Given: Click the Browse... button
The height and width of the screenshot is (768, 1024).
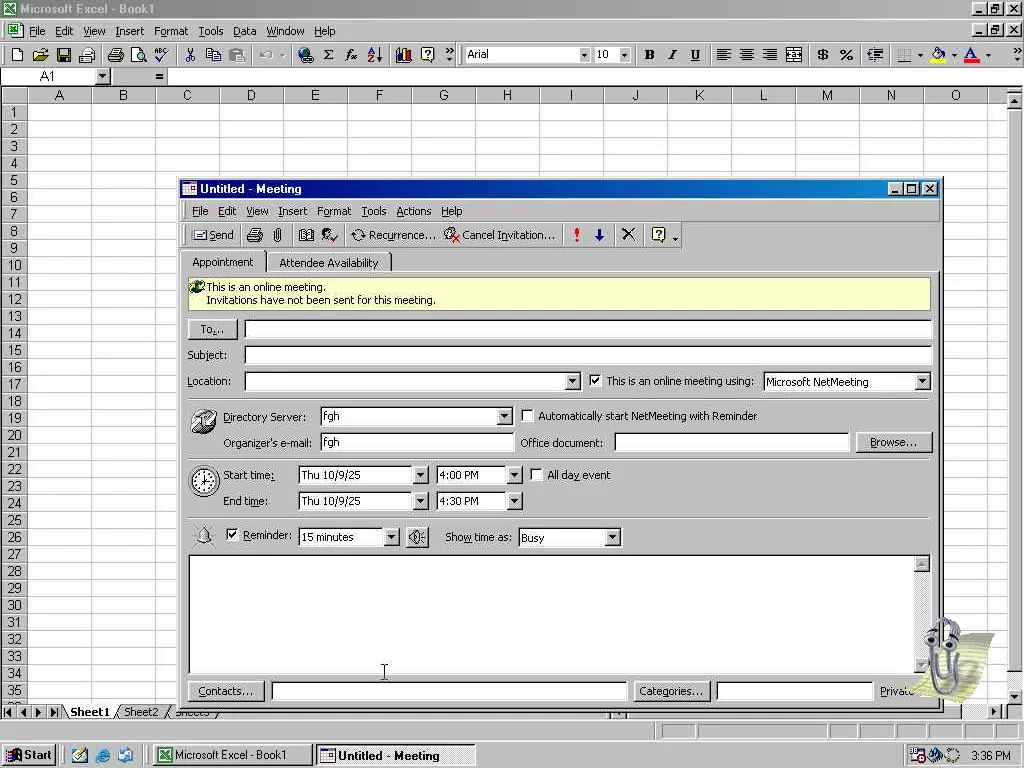Looking at the screenshot, I should point(893,442).
